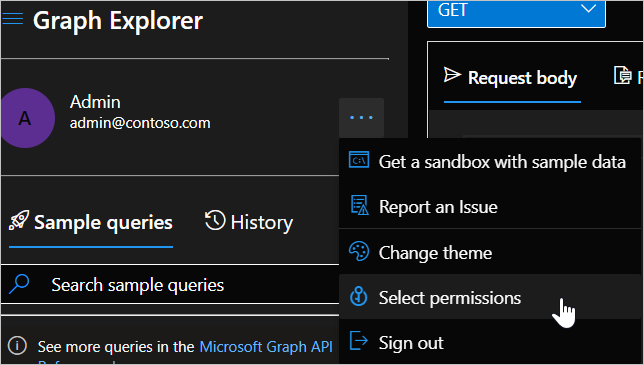The image size is (644, 365).
Task: Choose Sign out from menu
Action: click(490, 342)
